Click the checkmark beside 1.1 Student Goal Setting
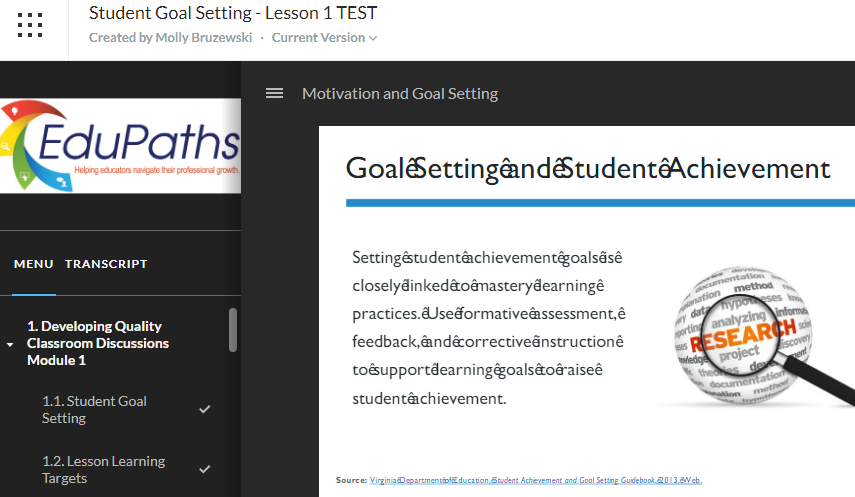The height and width of the screenshot is (497, 855). (x=205, y=409)
